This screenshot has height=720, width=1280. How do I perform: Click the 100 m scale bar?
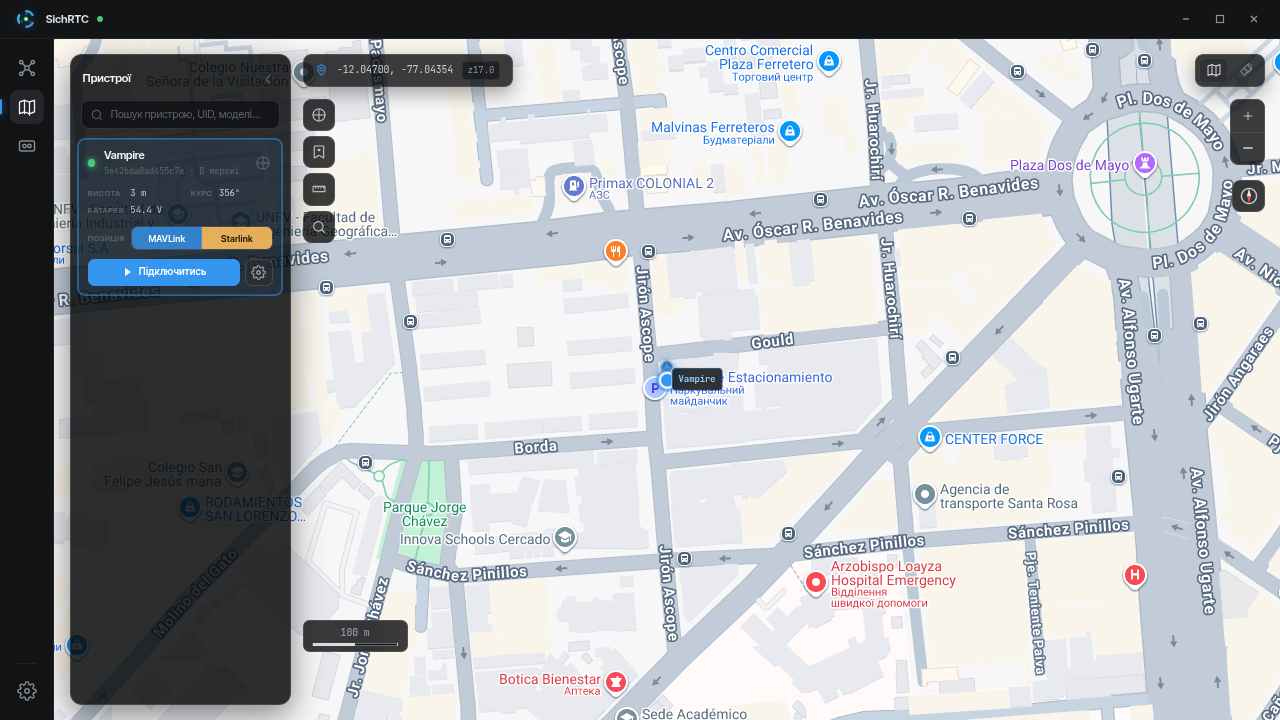[x=355, y=636]
